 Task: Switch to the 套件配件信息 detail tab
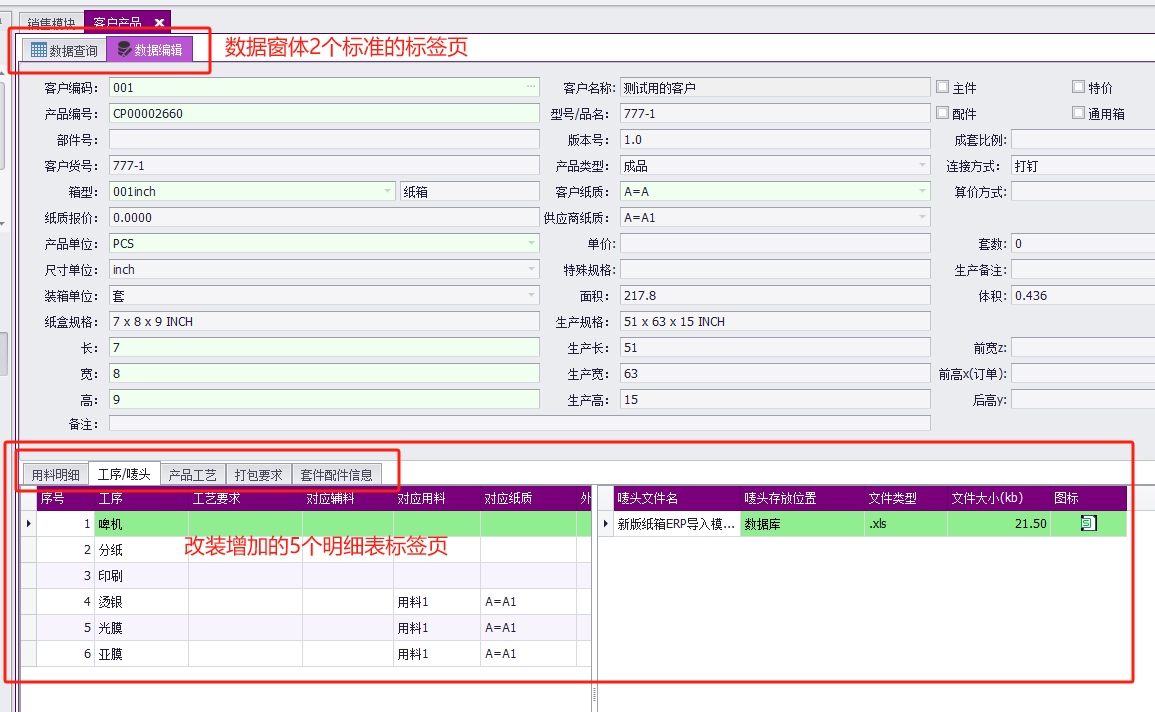(337, 475)
